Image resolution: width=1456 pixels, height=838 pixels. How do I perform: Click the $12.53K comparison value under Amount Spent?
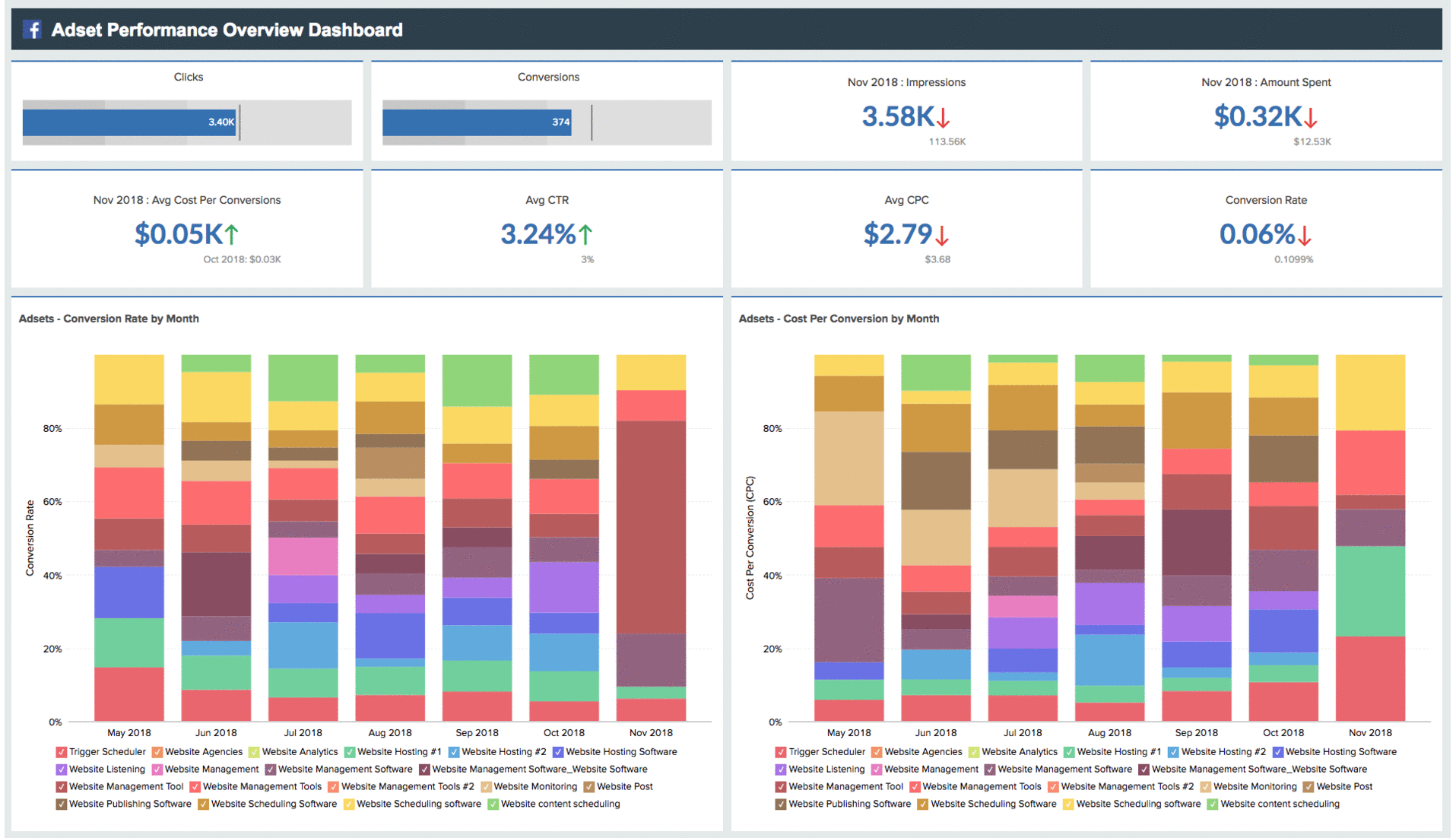1313,141
